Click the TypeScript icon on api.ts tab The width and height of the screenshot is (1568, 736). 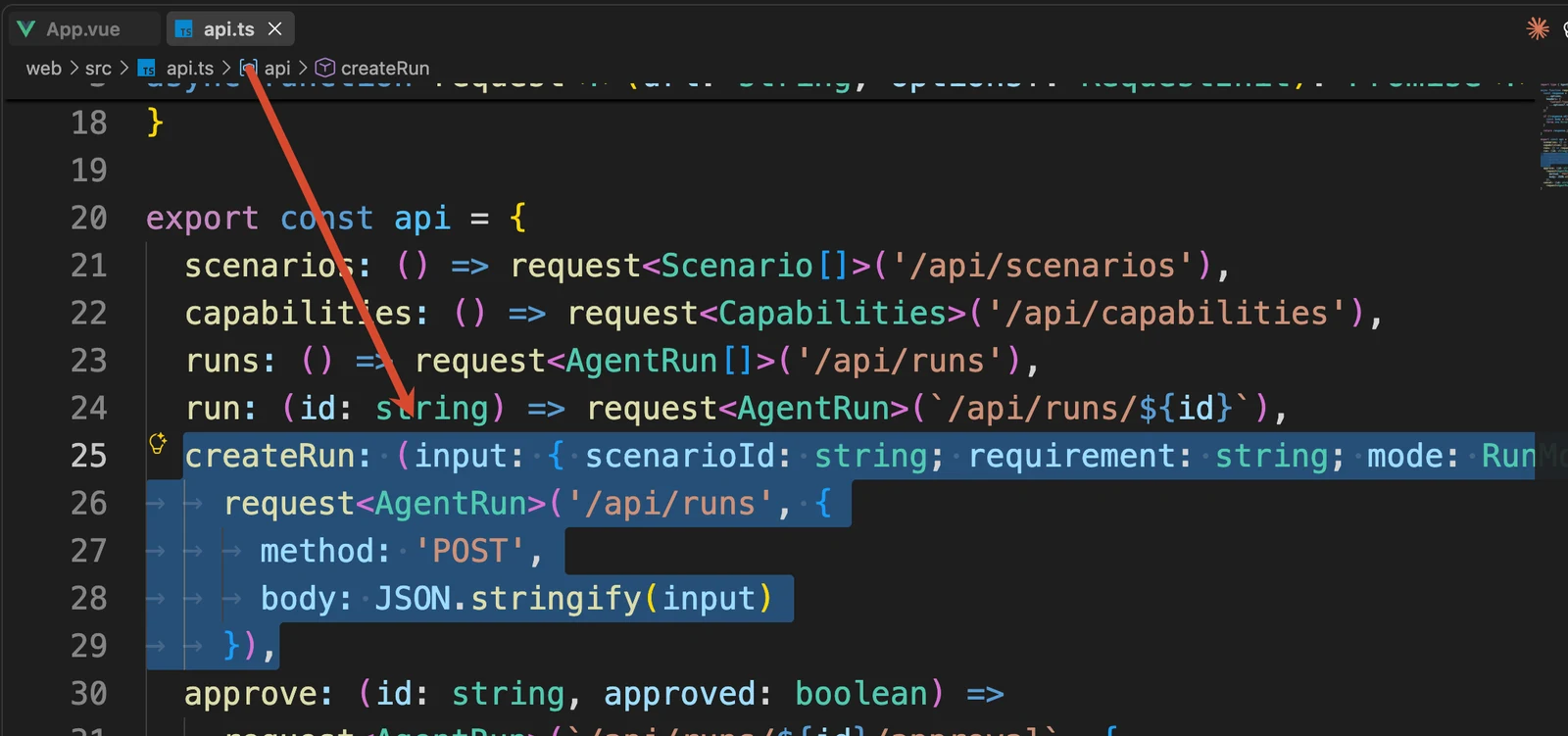coord(184,30)
